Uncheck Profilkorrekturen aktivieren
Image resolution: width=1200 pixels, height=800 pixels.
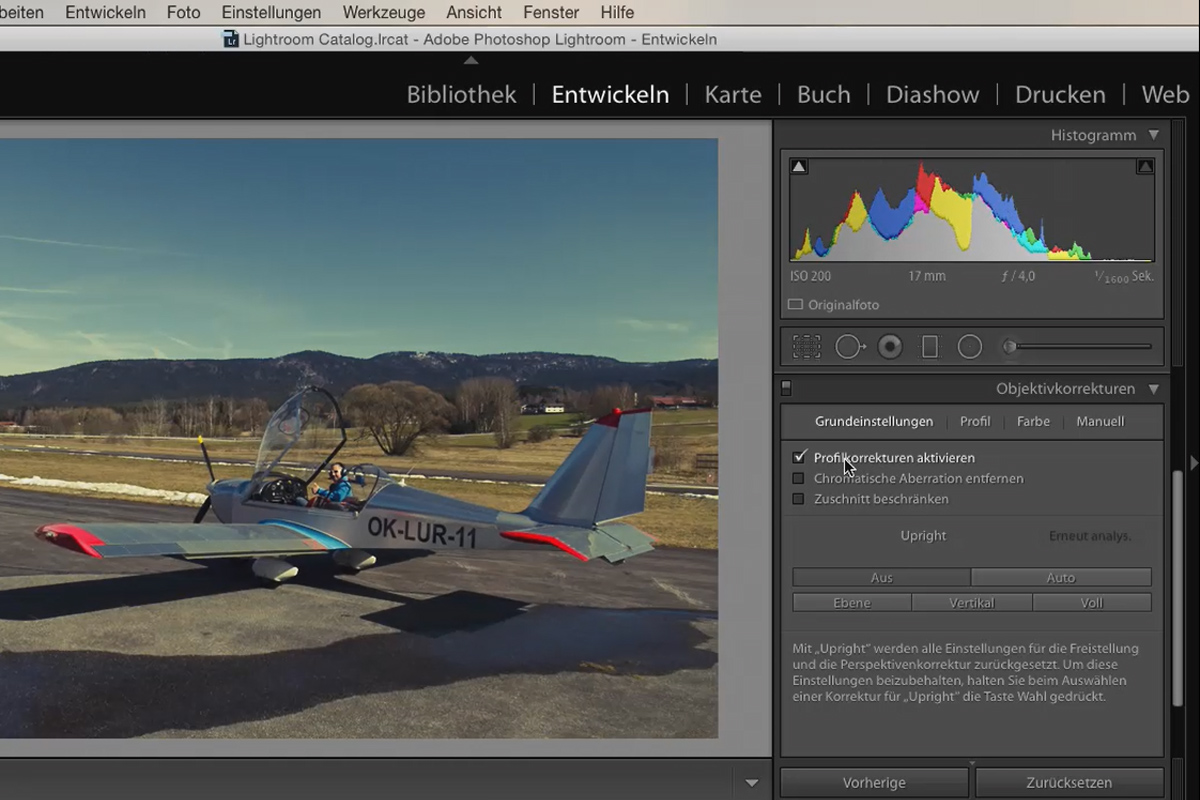click(798, 457)
